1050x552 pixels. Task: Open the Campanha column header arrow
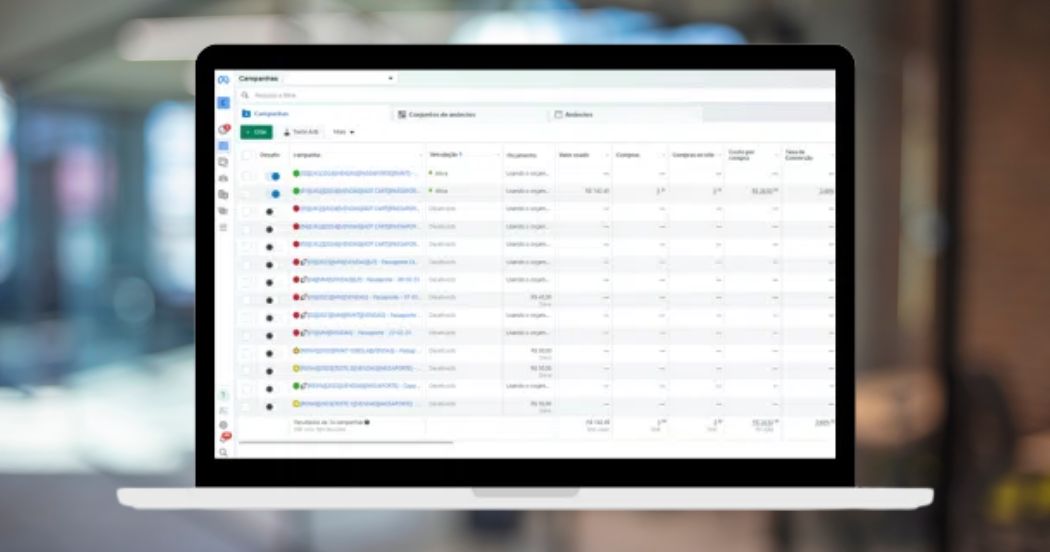pyautogui.click(x=421, y=155)
